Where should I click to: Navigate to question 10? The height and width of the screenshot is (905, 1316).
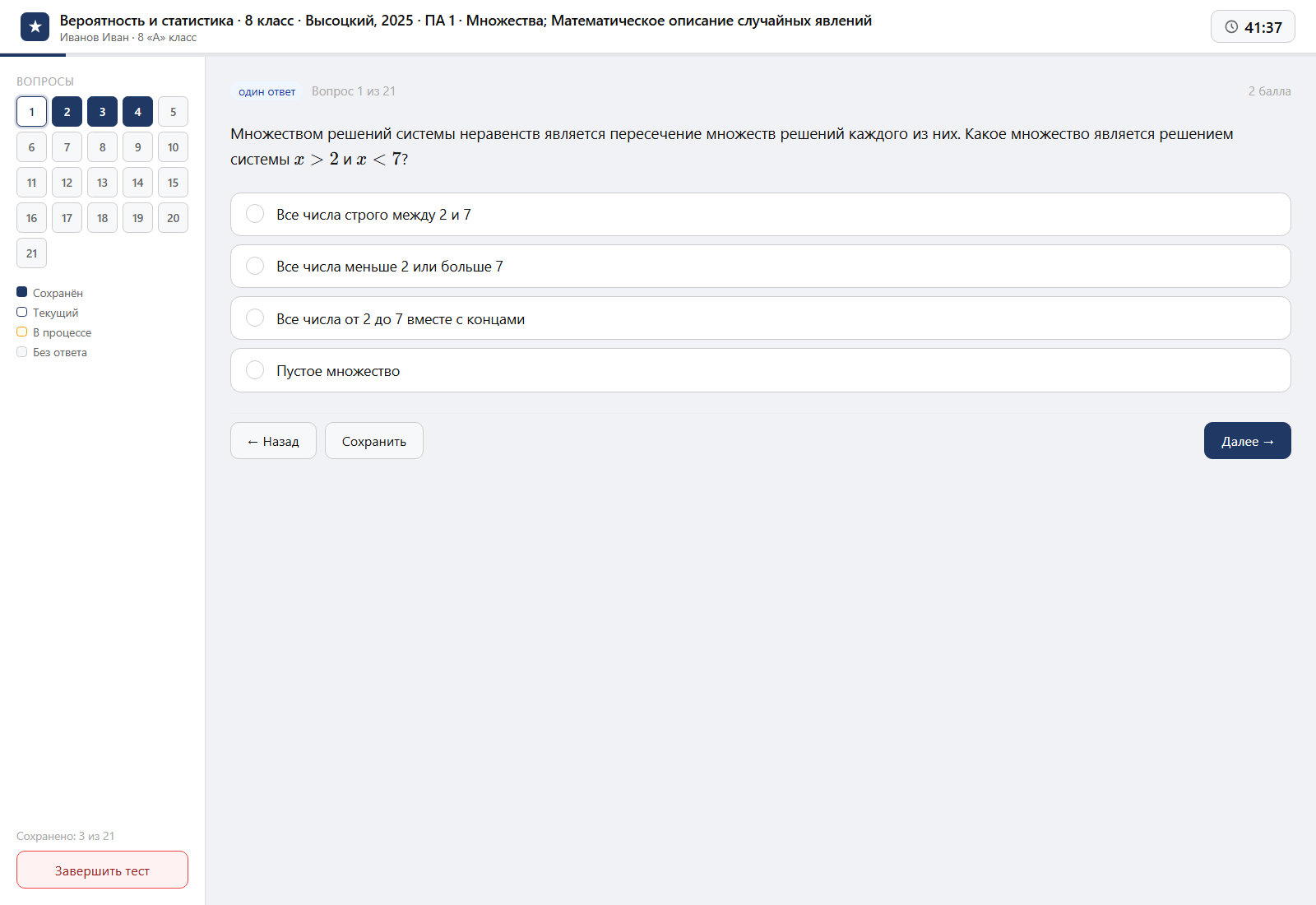173,147
